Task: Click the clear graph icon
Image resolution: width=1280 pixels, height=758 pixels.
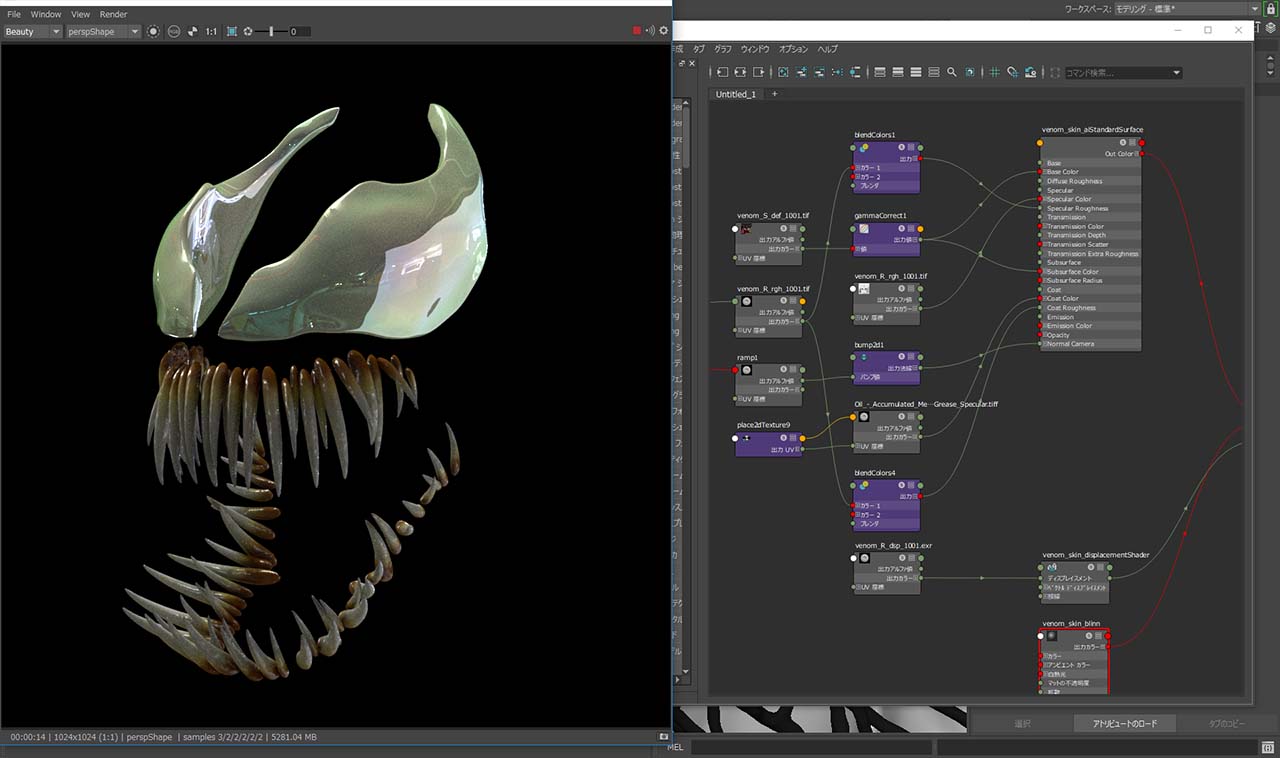Action: click(782, 72)
